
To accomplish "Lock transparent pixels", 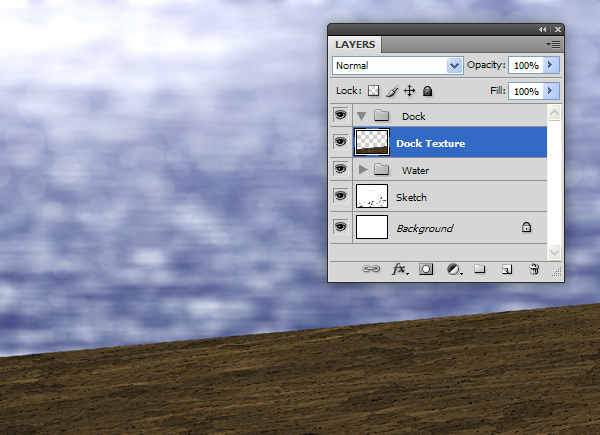I will [x=373, y=91].
